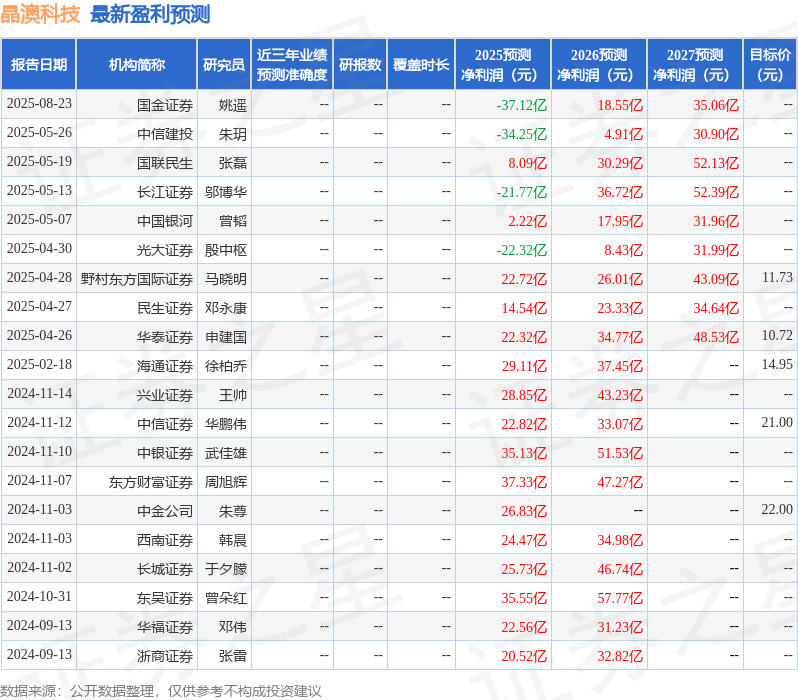Click the 20.52亿 profit value
798x700 pixels.
click(524, 657)
